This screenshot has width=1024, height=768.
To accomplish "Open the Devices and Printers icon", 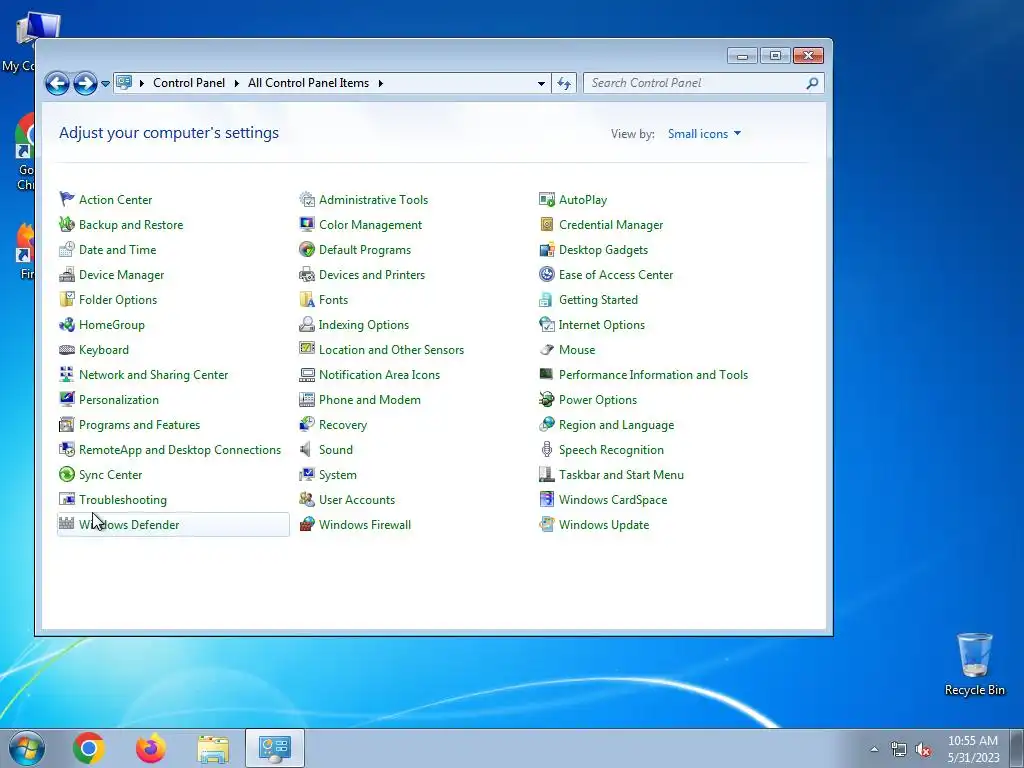I will [307, 274].
